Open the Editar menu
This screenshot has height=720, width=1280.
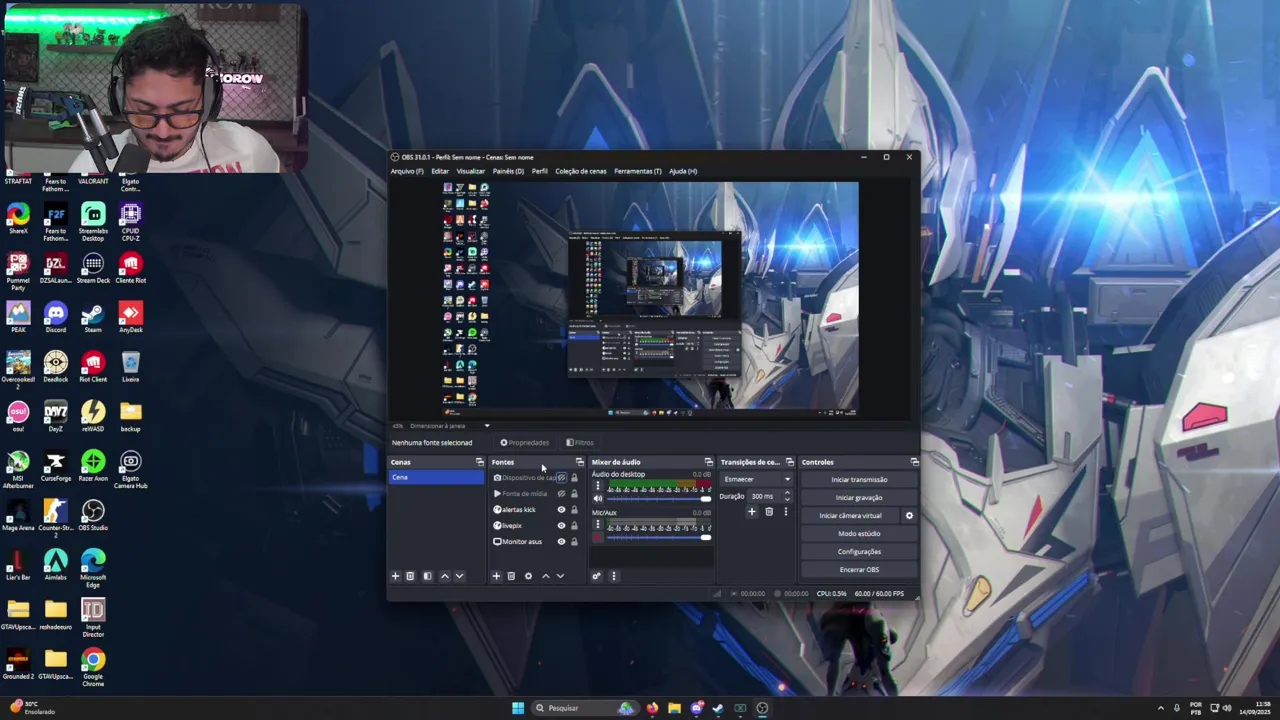pyautogui.click(x=440, y=171)
